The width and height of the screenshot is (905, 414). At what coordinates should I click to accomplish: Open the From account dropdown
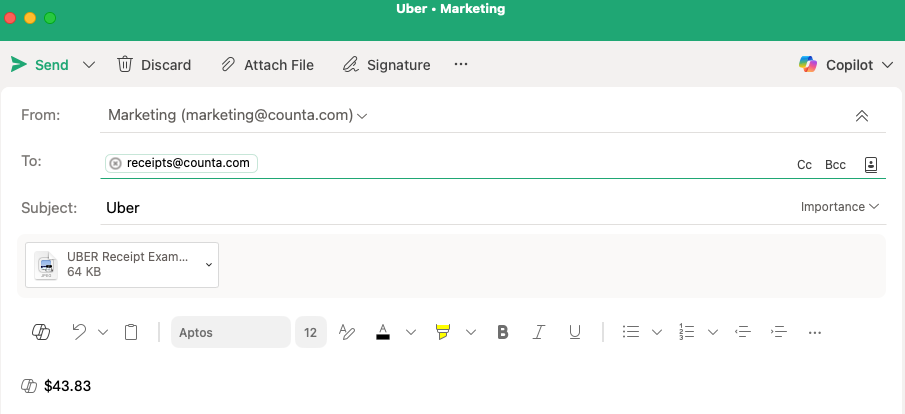coord(362,116)
